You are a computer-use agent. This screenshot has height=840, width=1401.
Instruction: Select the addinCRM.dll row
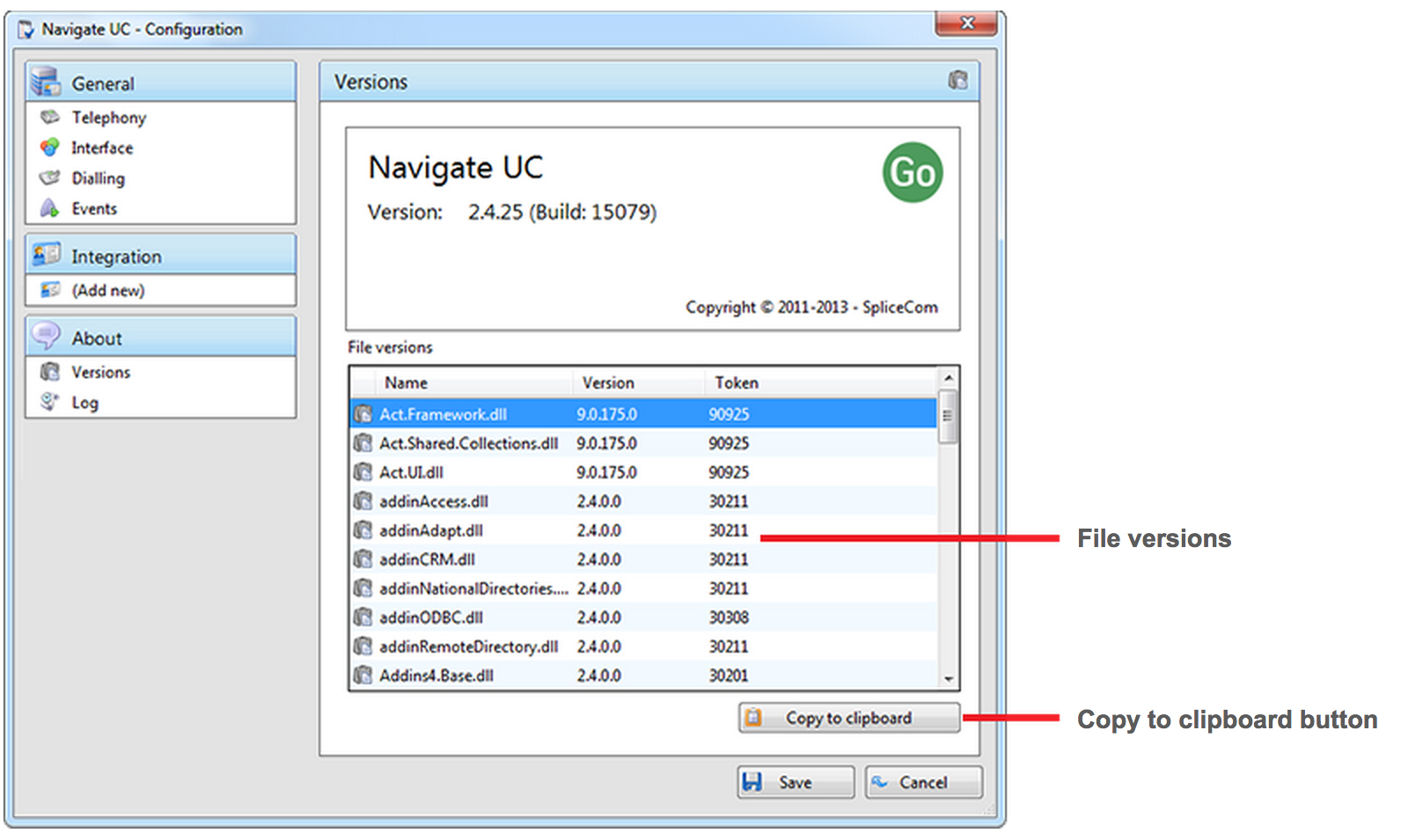pos(644,559)
